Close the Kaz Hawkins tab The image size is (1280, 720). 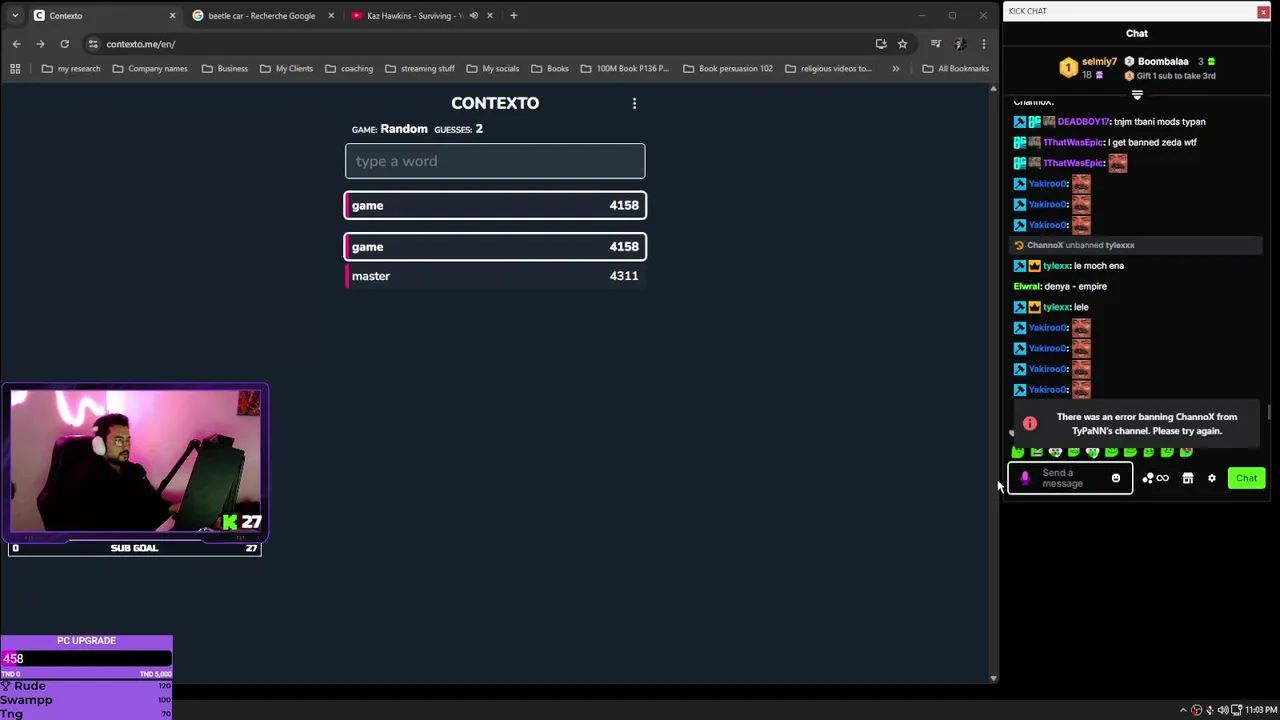tap(489, 16)
